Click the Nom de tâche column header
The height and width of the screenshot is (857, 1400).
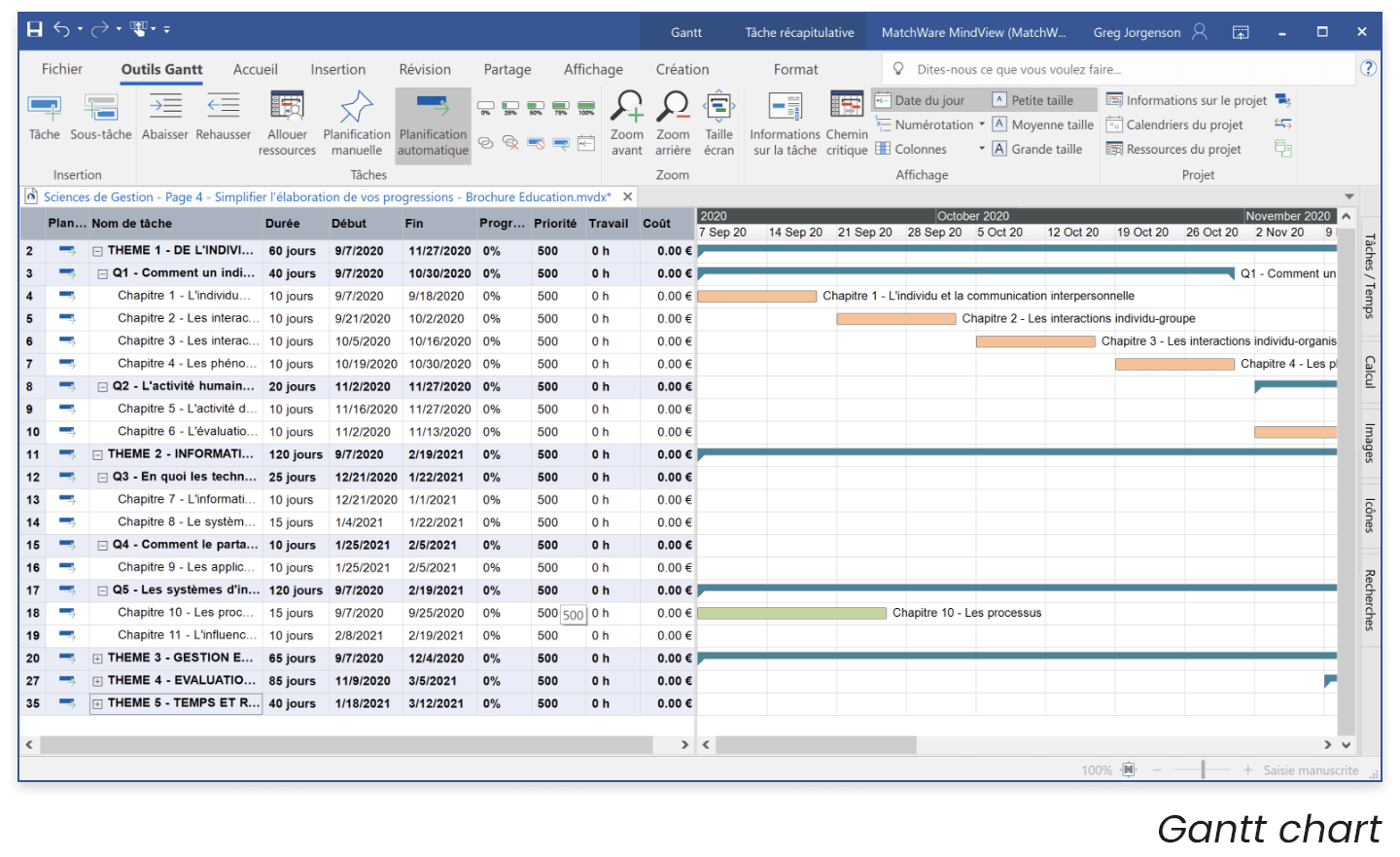(x=175, y=224)
